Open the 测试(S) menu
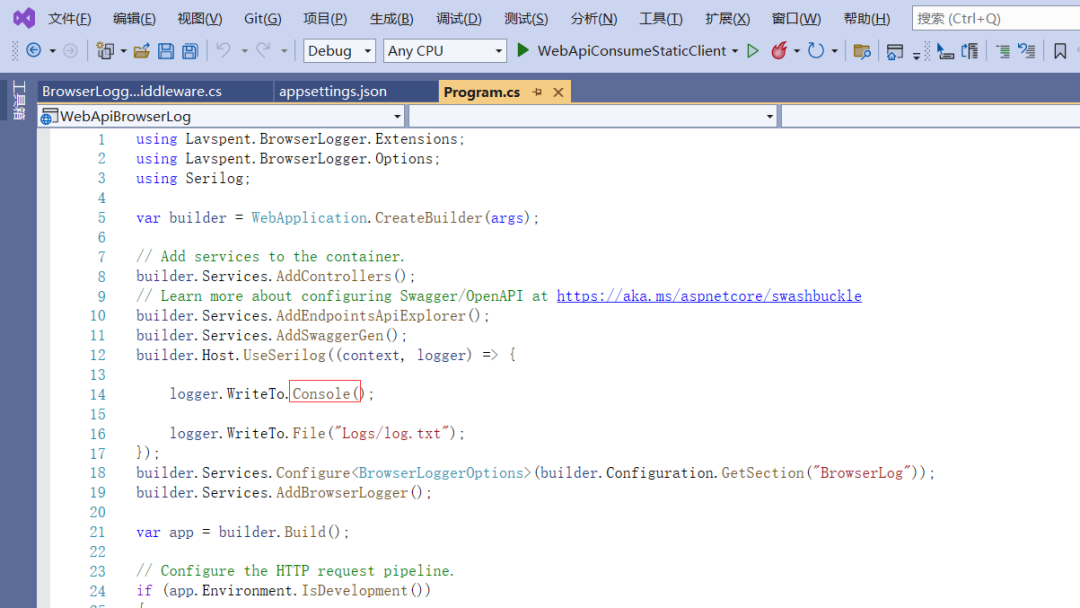Viewport: 1080px width, 608px height. (526, 19)
